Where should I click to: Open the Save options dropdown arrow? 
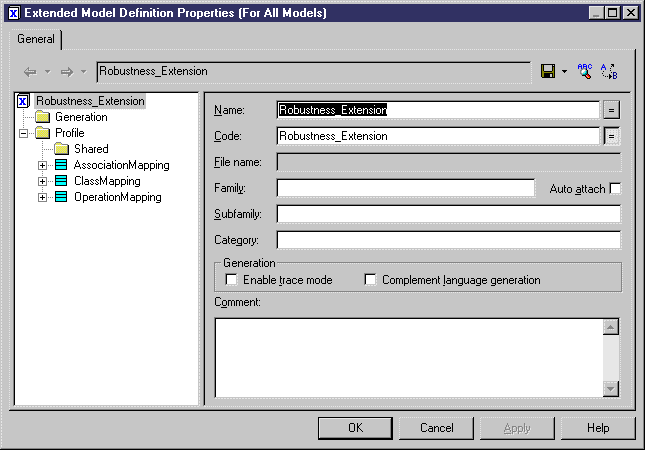pyautogui.click(x=564, y=72)
